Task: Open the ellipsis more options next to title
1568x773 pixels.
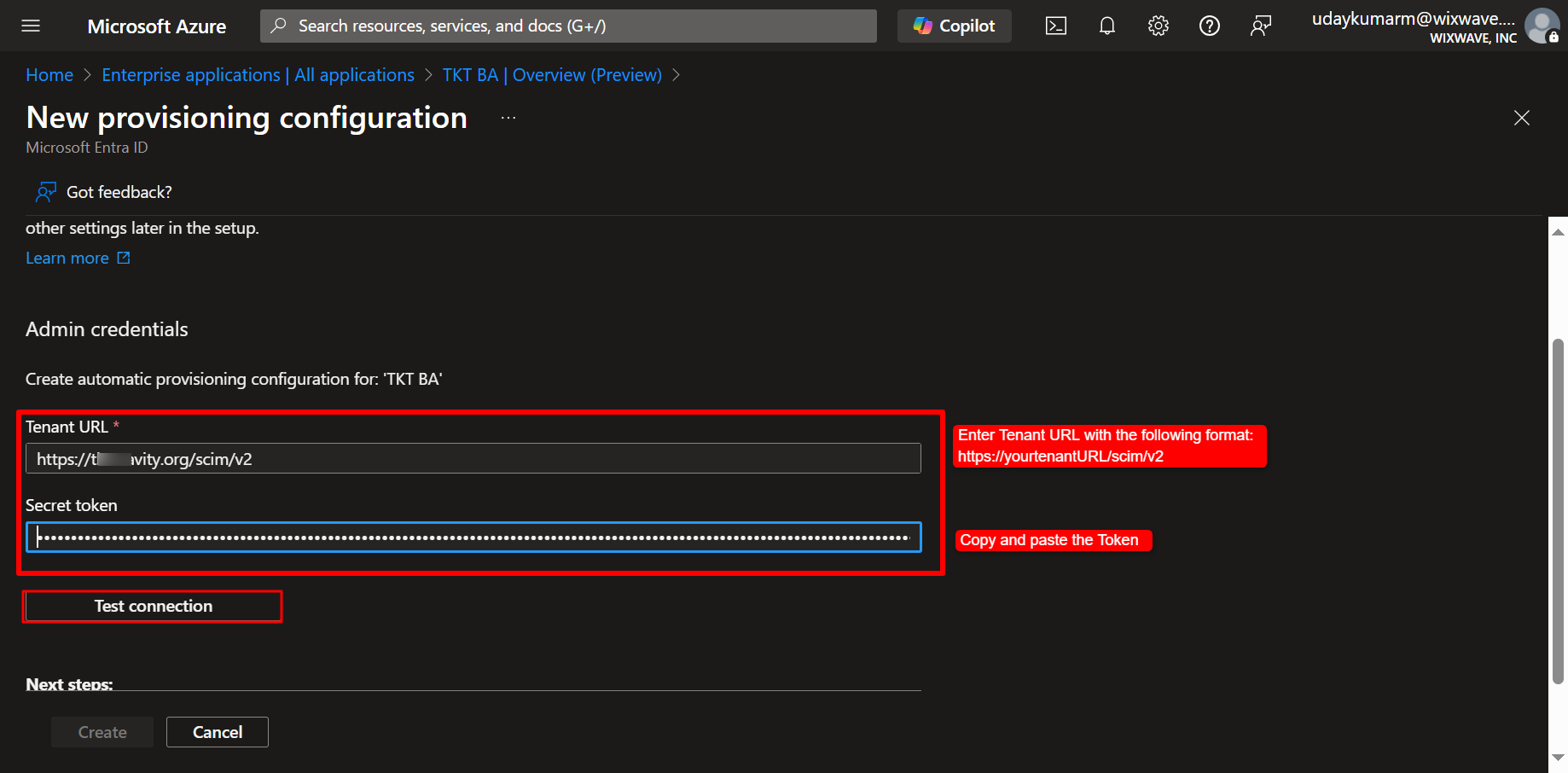Action: click(508, 118)
